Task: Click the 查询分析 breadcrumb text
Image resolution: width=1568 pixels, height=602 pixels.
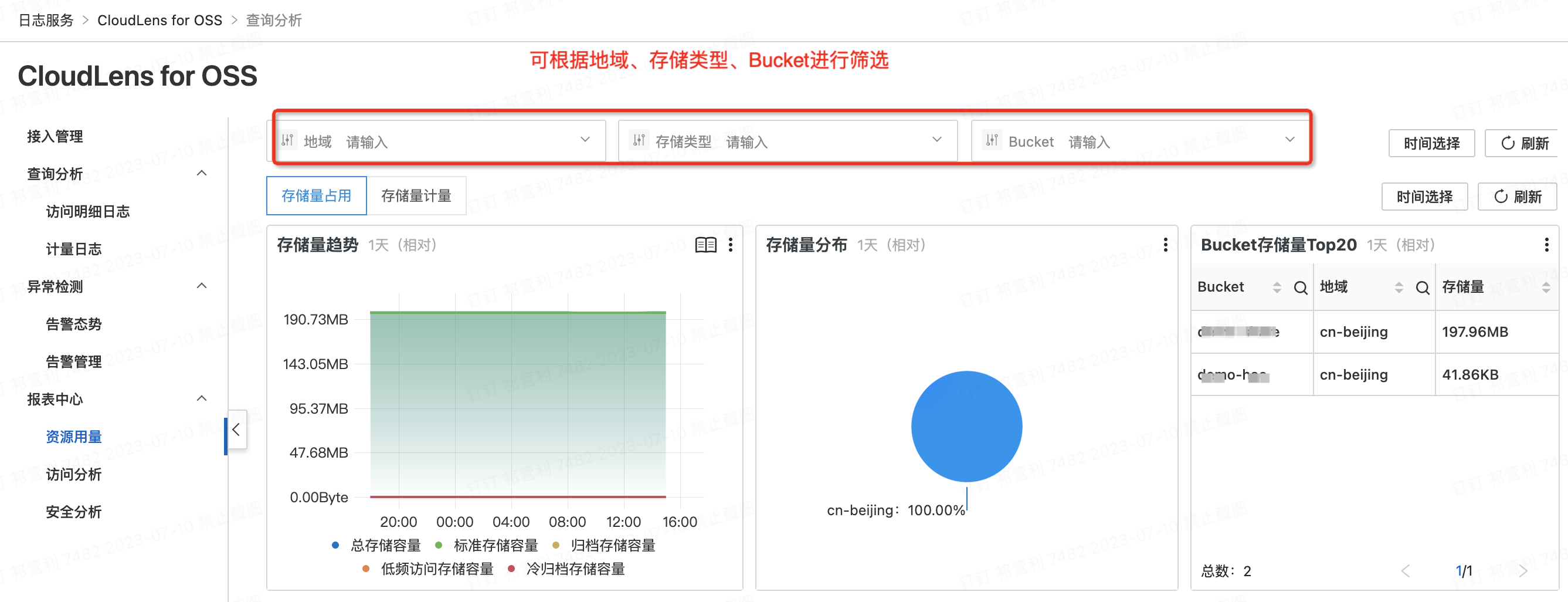Action: click(x=274, y=21)
